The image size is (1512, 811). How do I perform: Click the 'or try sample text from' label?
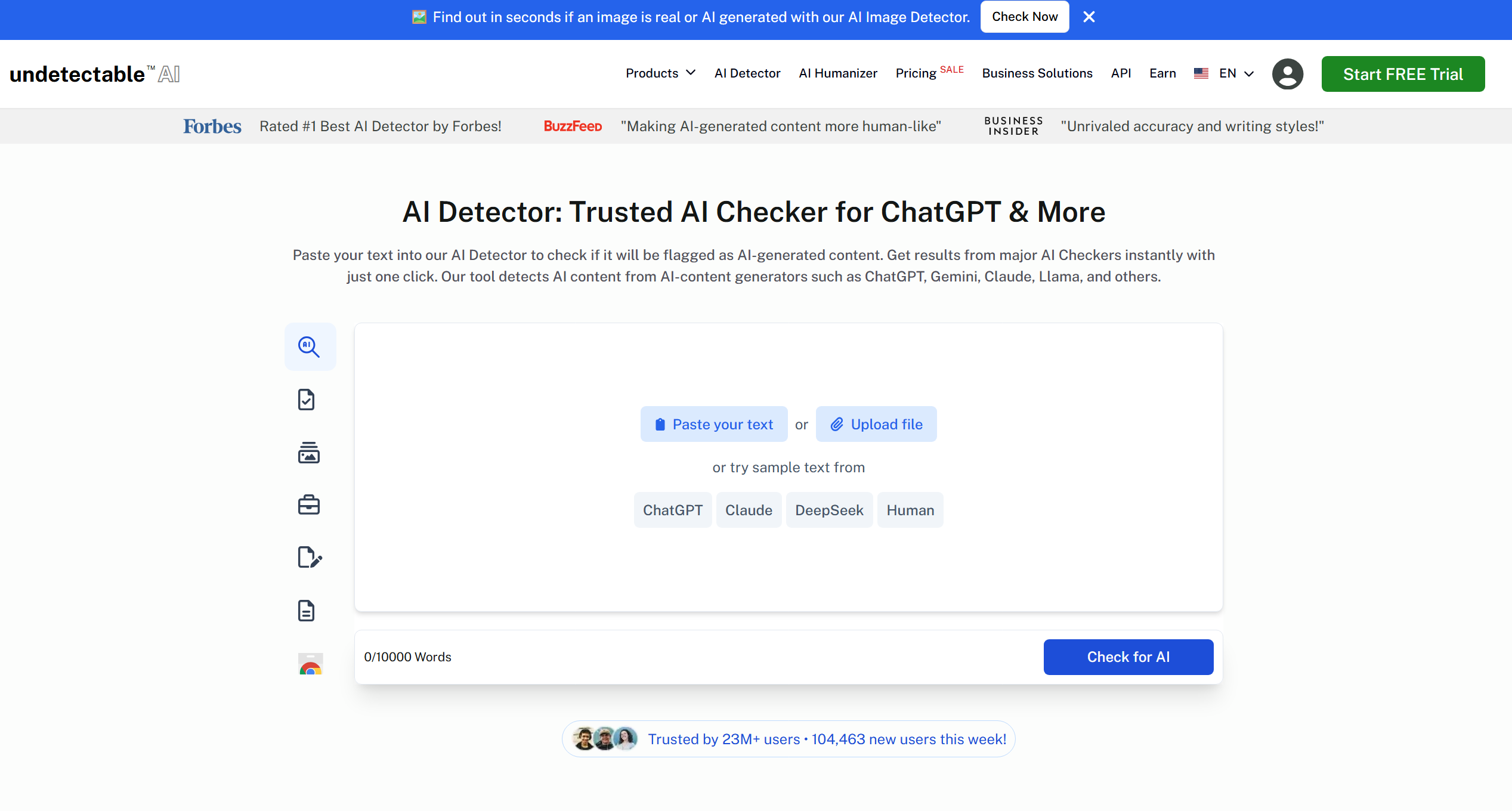pos(789,468)
